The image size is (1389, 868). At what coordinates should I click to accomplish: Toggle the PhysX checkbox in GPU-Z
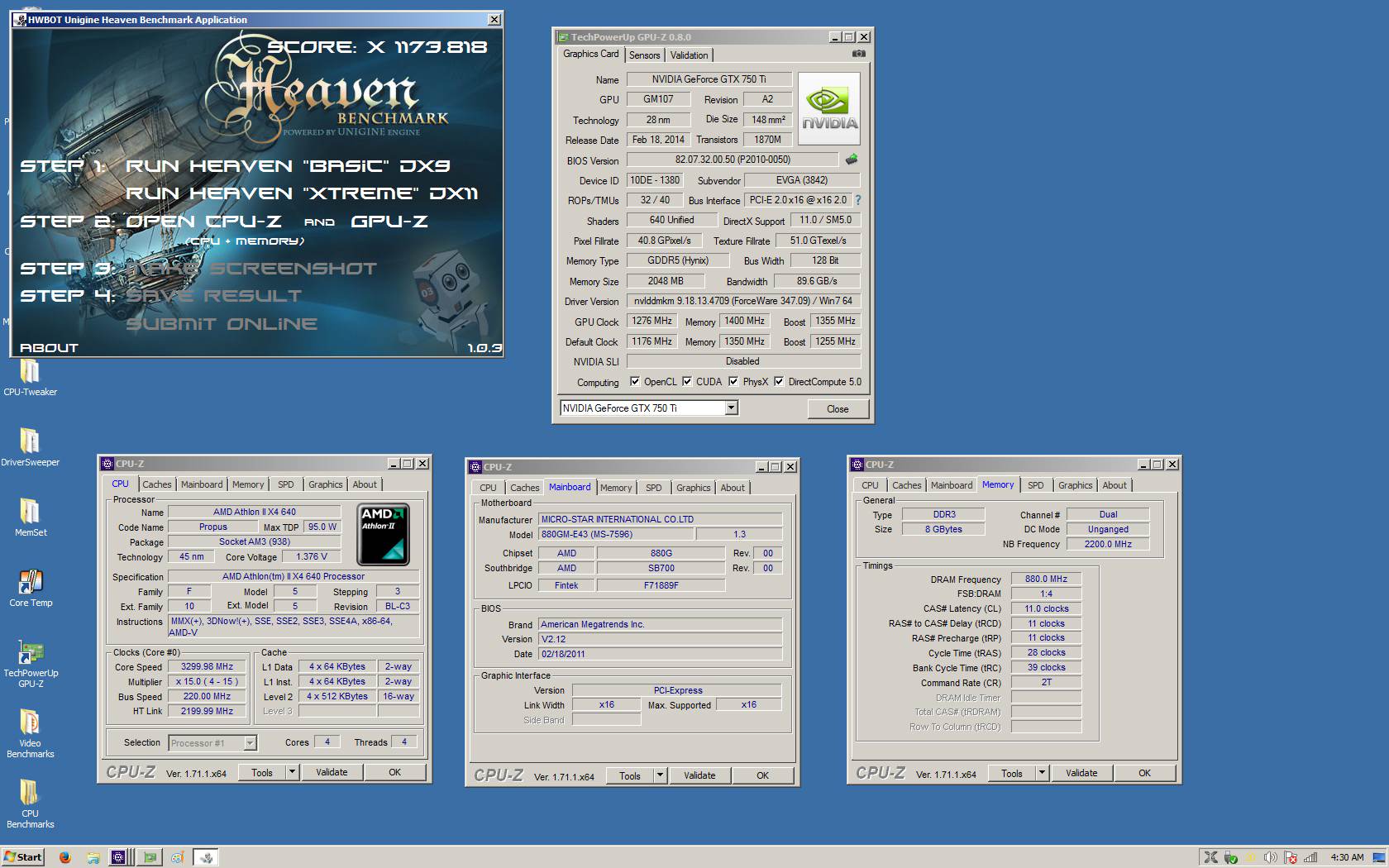[733, 382]
